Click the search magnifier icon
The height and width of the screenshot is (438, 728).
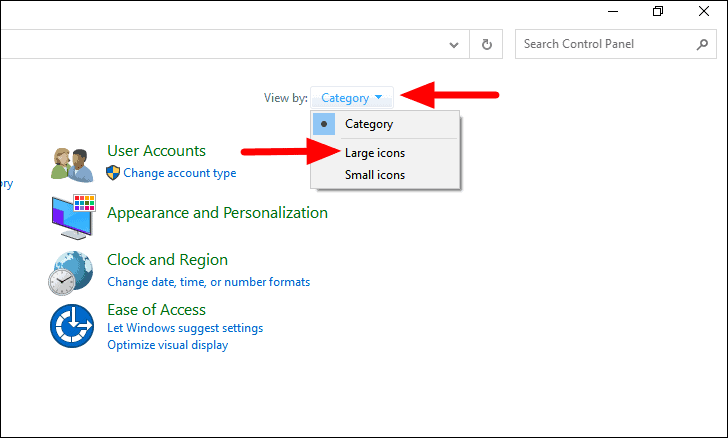[x=702, y=44]
